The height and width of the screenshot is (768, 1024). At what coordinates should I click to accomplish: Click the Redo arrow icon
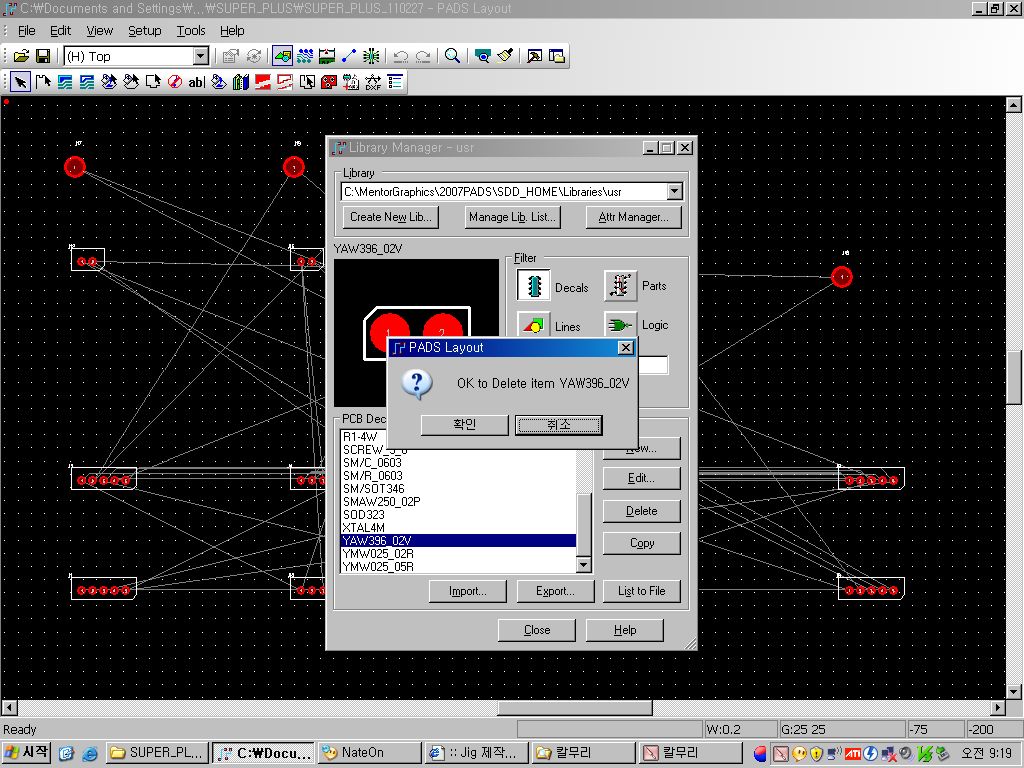coord(423,56)
